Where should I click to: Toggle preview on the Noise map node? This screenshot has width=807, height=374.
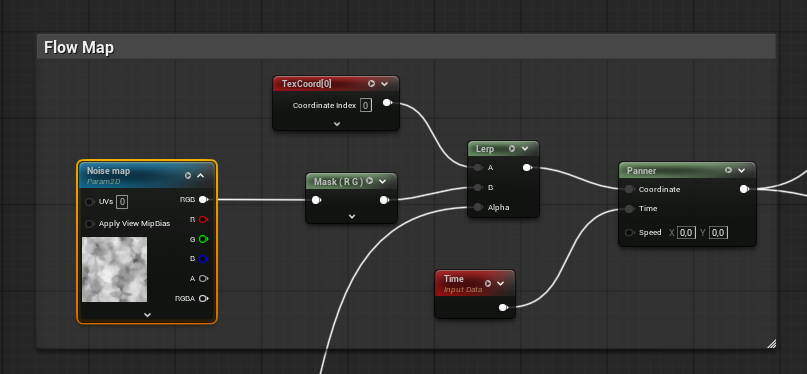(x=188, y=175)
